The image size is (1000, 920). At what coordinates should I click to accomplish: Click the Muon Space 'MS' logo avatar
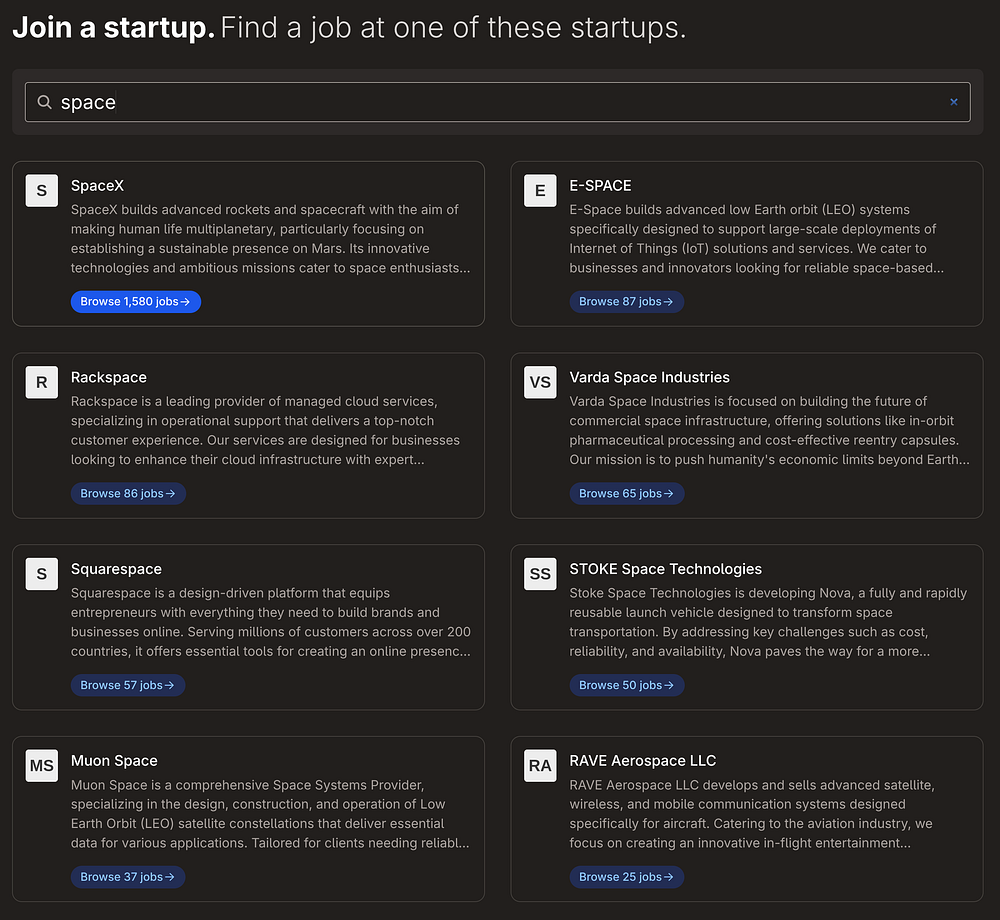[41, 767]
